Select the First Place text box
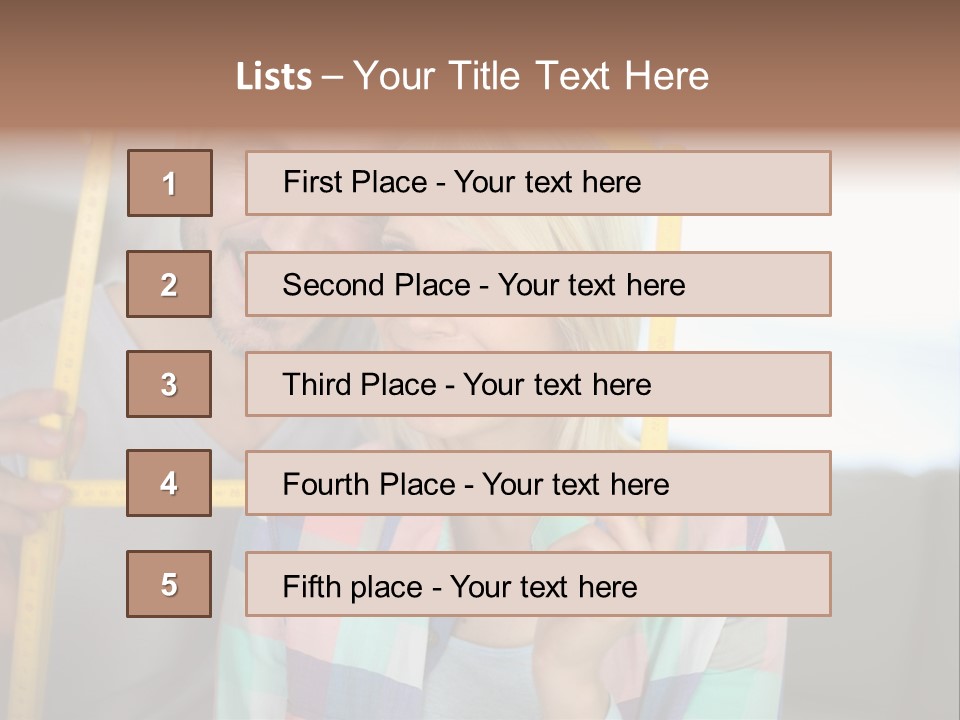This screenshot has height=720, width=960. coord(538,183)
